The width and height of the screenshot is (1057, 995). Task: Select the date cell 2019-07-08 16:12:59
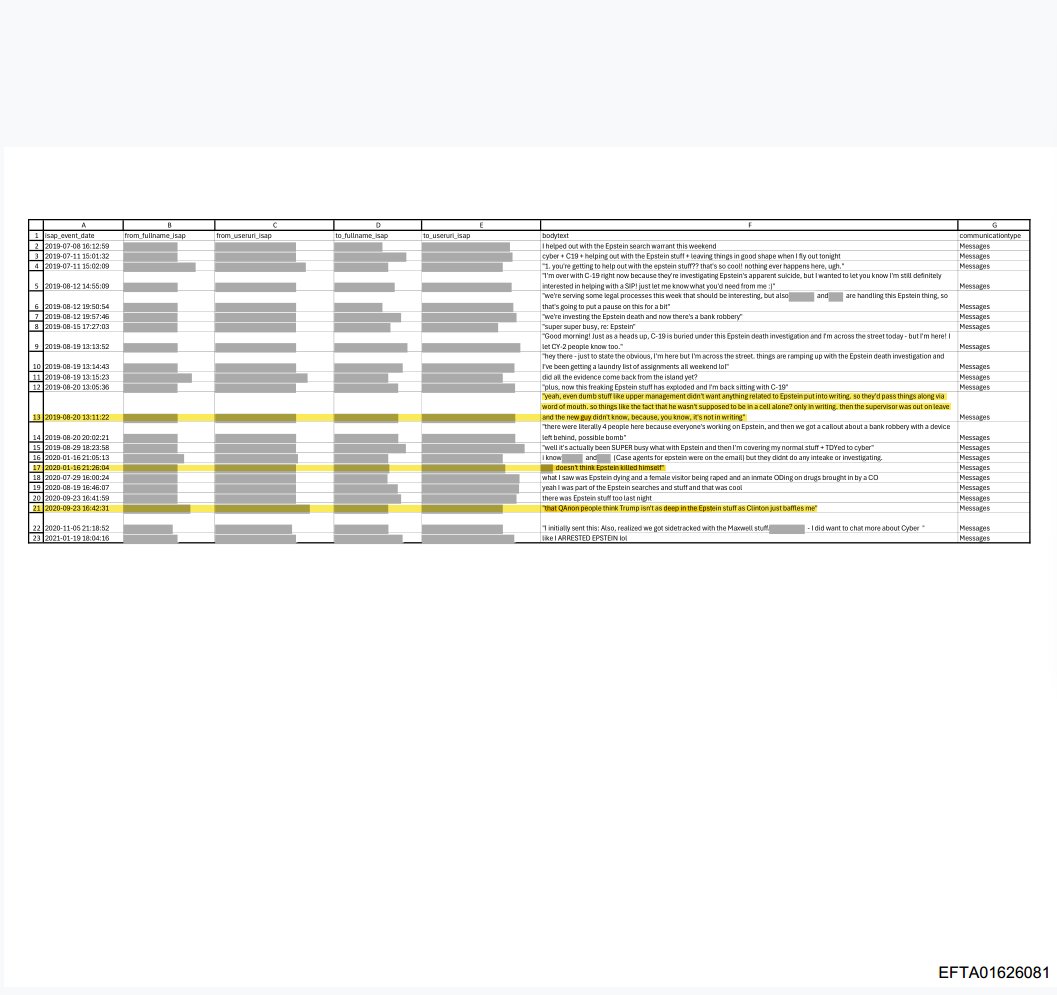tap(84, 246)
